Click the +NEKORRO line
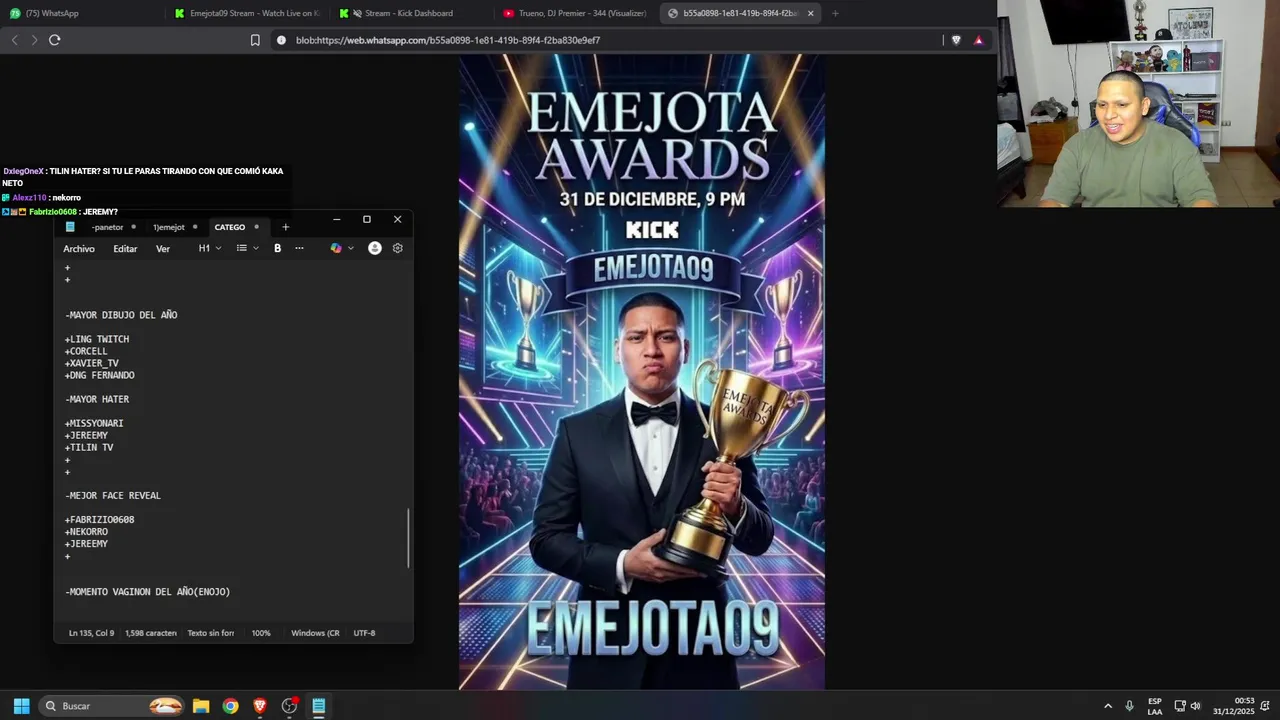This screenshot has width=1280, height=720. tap(86, 532)
